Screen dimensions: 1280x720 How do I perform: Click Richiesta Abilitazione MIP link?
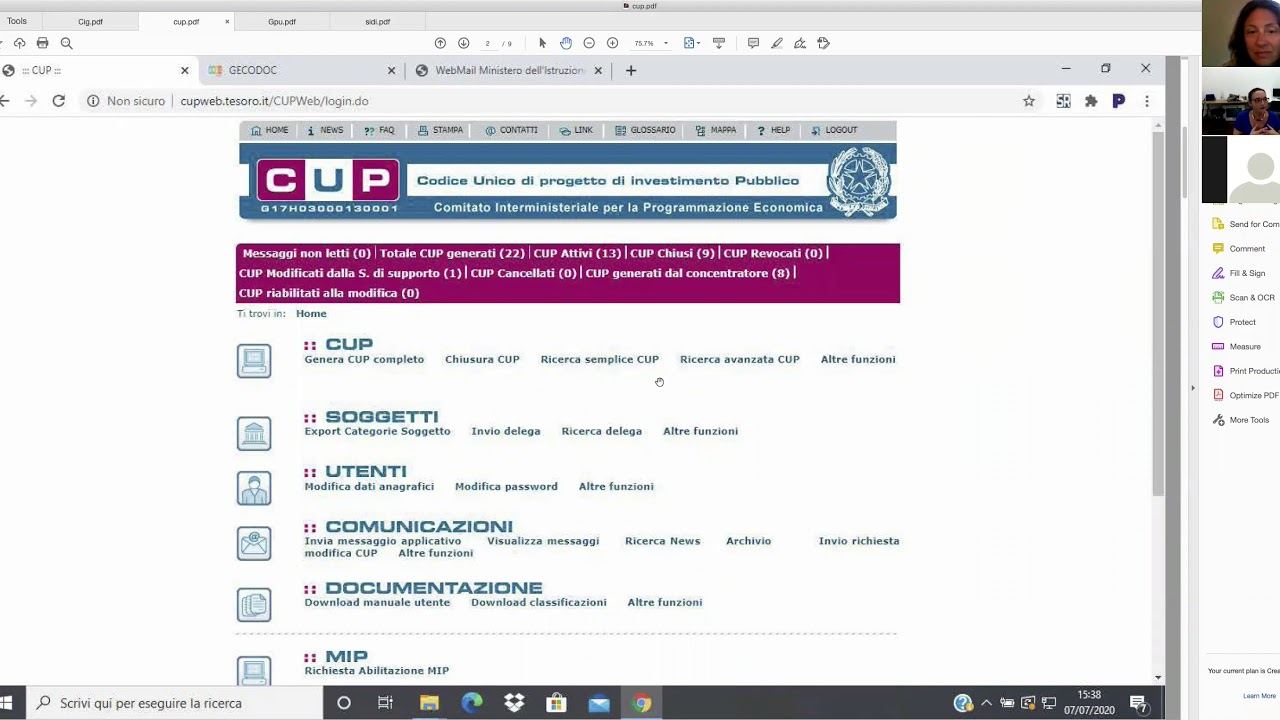[377, 671]
